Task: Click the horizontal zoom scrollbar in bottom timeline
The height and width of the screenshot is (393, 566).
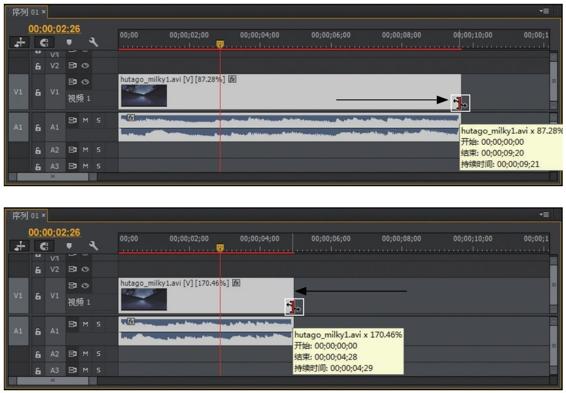Action: pos(53,380)
